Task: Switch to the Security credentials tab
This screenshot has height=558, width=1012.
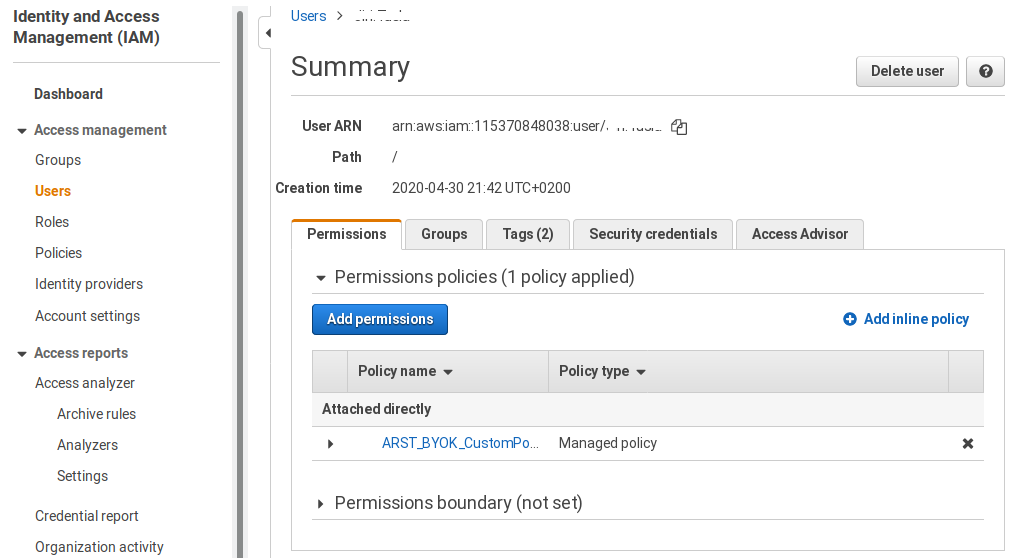Action: click(653, 234)
